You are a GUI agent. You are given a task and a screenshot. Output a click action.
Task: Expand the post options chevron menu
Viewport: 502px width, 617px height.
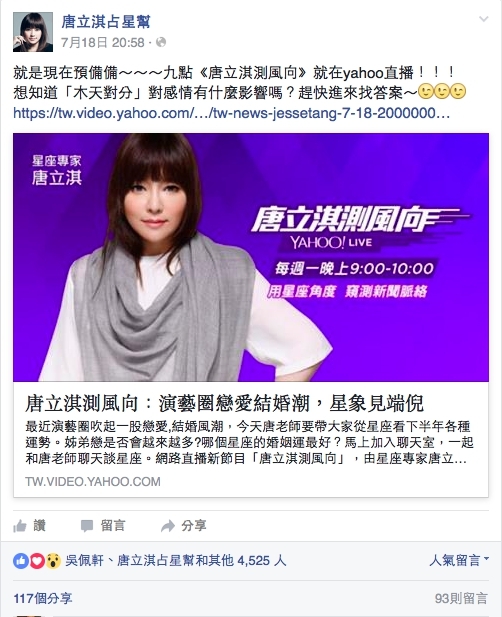pos(484,19)
